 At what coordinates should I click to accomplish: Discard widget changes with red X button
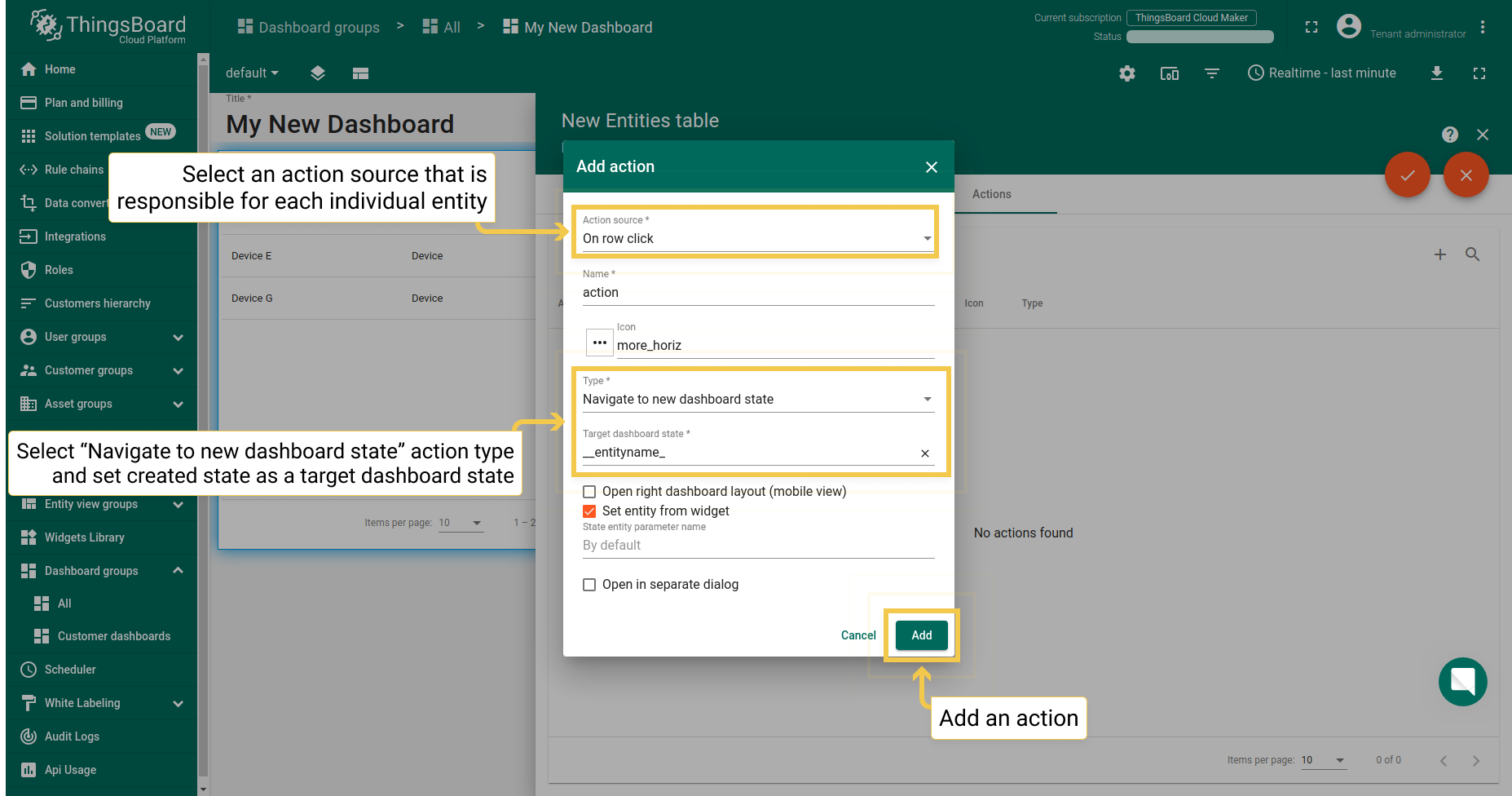[x=1466, y=175]
